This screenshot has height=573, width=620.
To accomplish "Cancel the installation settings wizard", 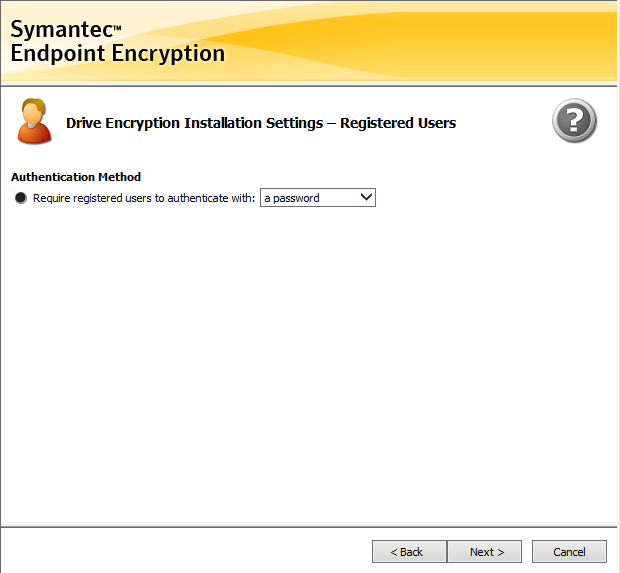I will click(x=569, y=552).
